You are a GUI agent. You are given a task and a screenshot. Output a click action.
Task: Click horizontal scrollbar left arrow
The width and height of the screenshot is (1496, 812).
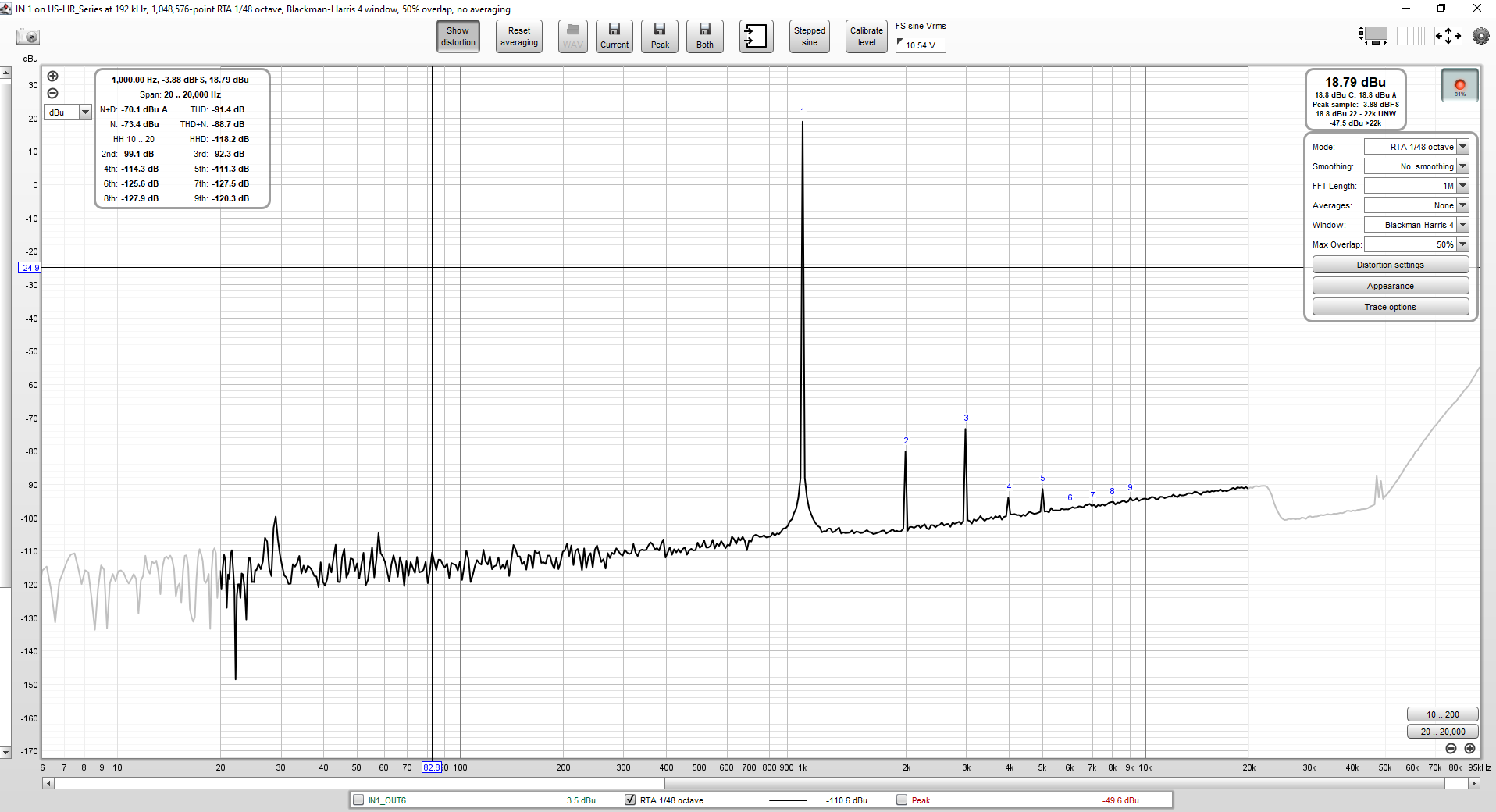[48, 783]
